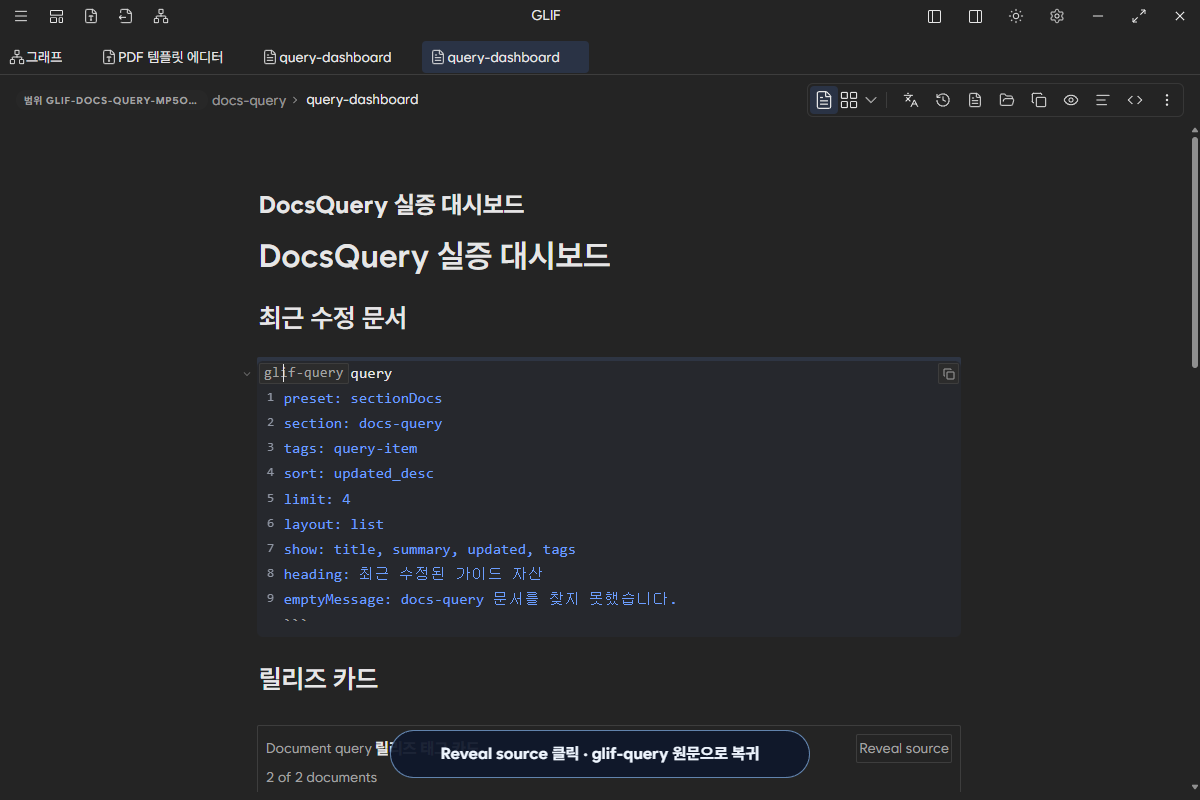Click the large 'DocsQuery 실증 대시보드' title
The image size is (1200, 800).
pos(434,256)
